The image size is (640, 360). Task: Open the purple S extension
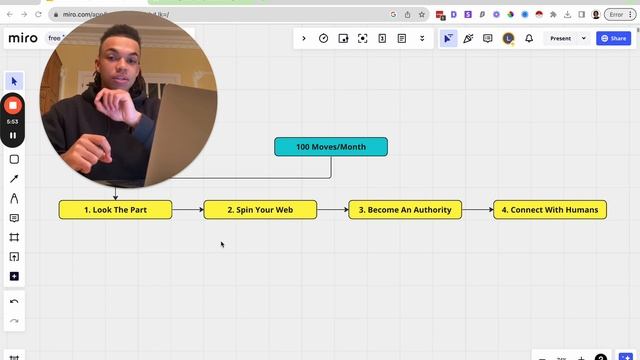[x=468, y=14]
